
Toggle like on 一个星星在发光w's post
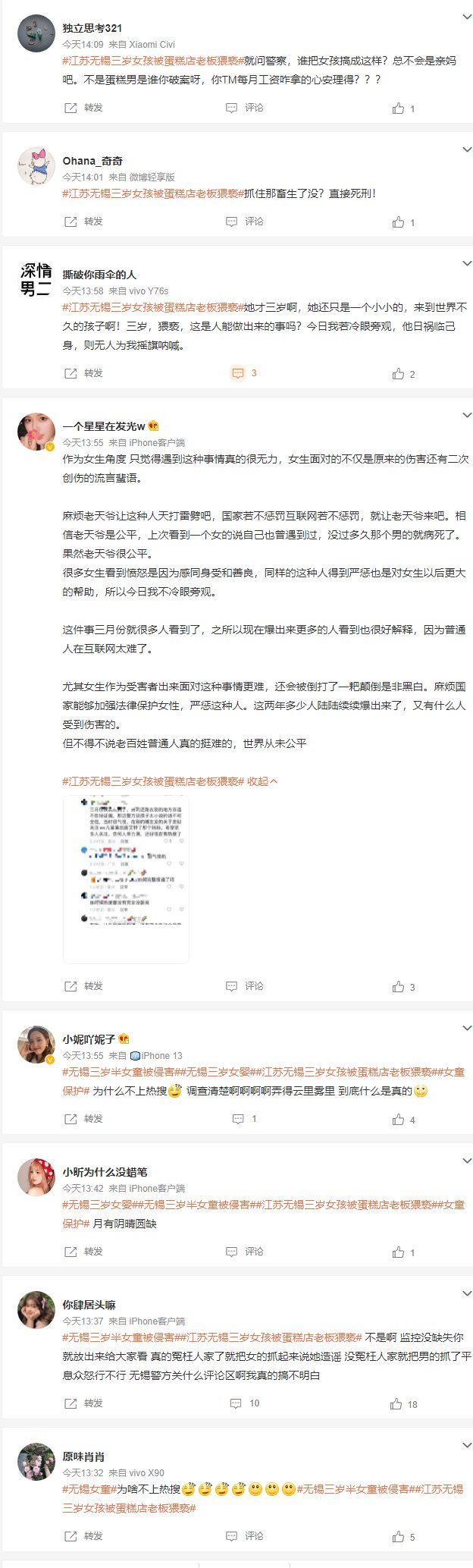pyautogui.click(x=403, y=987)
